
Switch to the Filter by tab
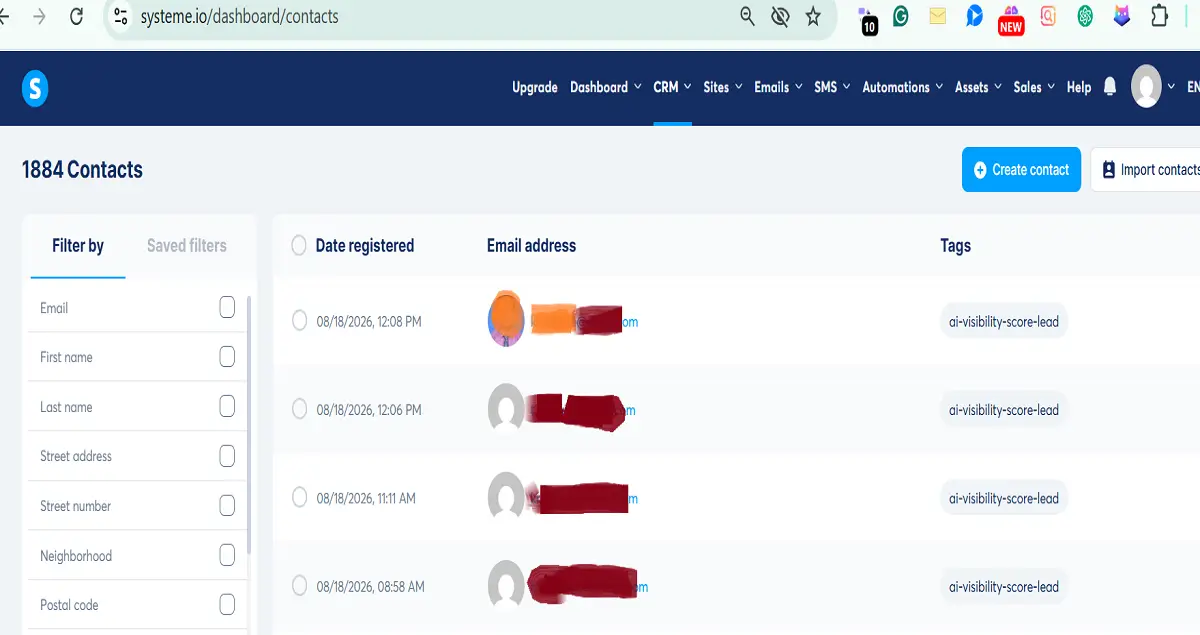[x=78, y=246]
